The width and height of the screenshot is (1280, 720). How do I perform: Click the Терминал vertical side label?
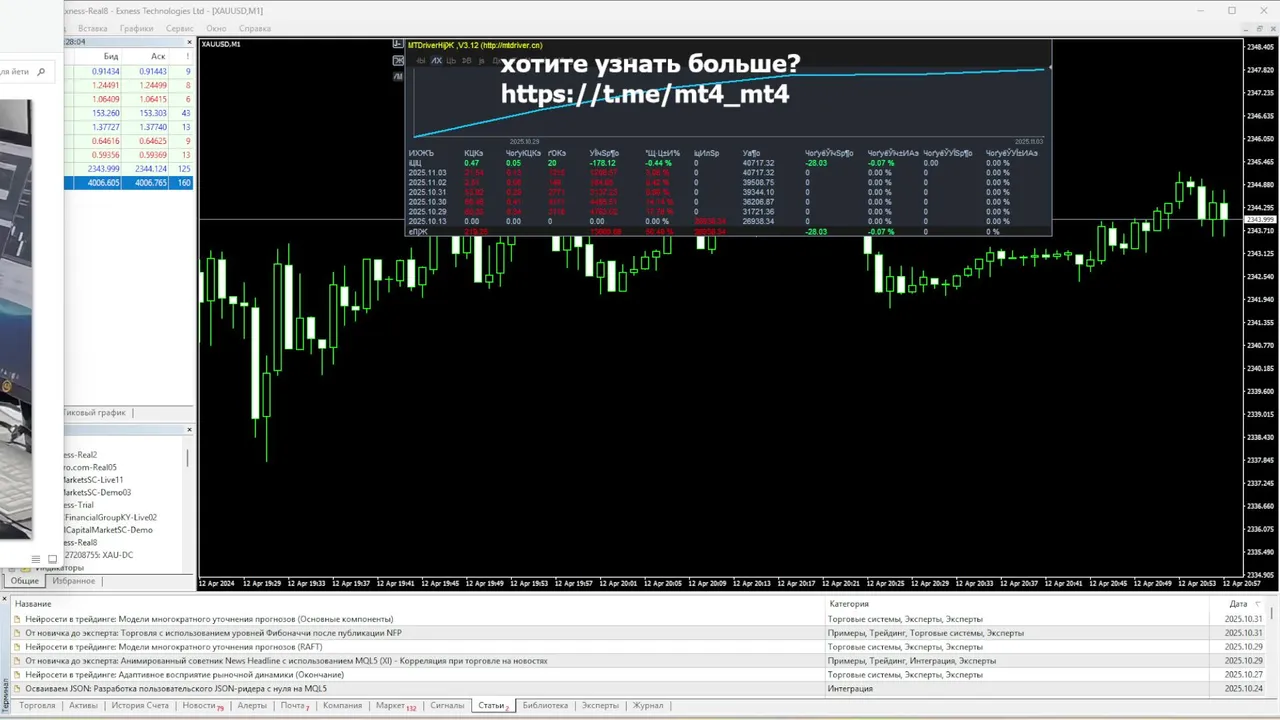5,694
